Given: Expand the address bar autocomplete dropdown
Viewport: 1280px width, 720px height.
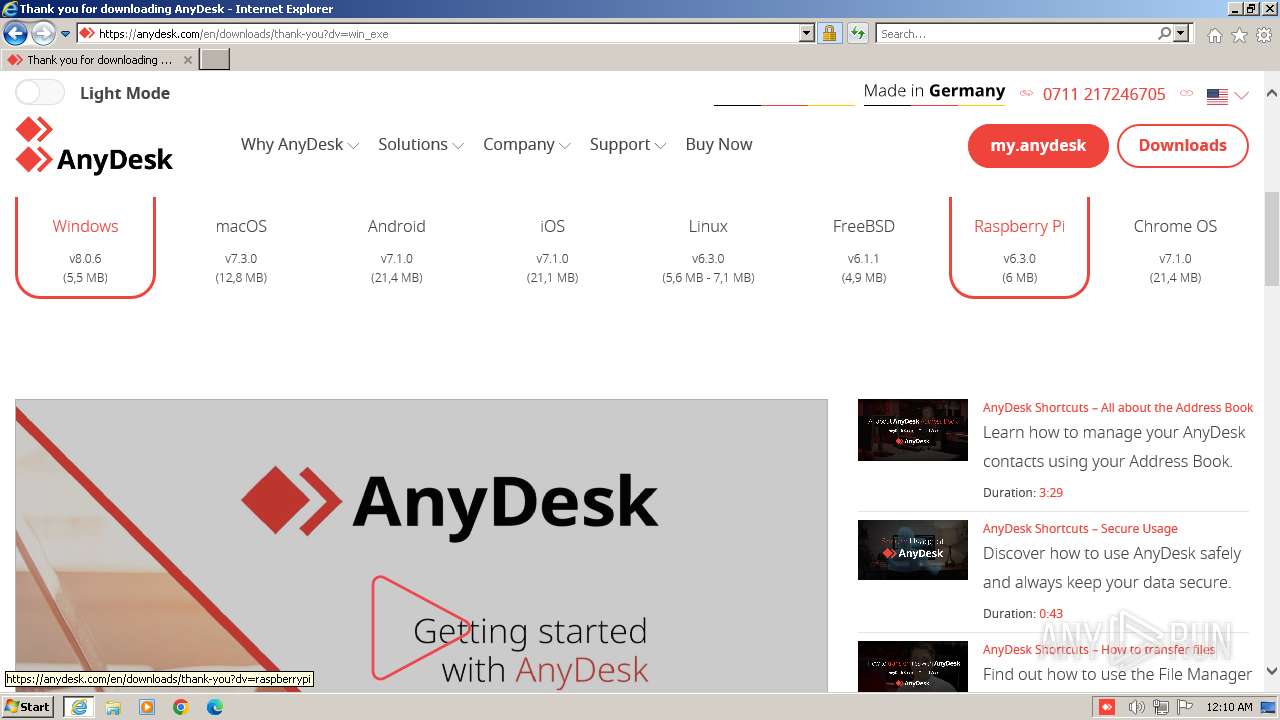Looking at the screenshot, I should pos(807,33).
